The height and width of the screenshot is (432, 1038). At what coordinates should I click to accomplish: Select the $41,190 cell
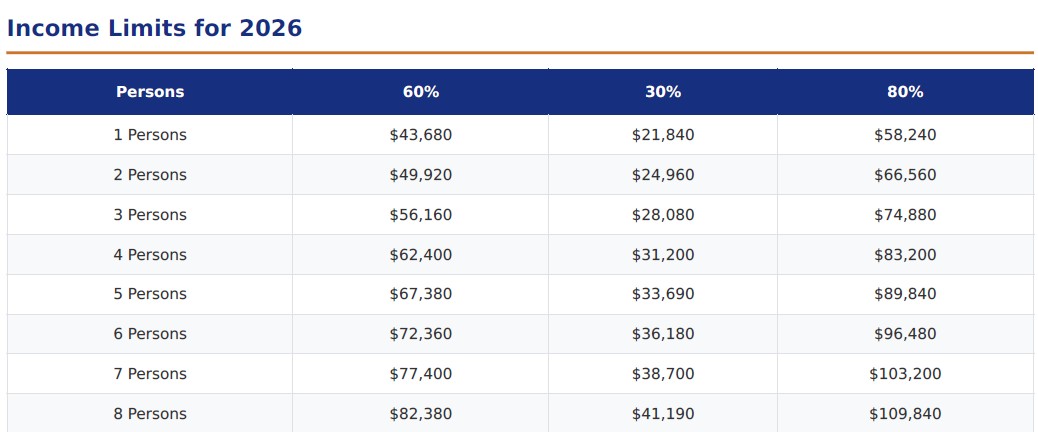(x=663, y=413)
